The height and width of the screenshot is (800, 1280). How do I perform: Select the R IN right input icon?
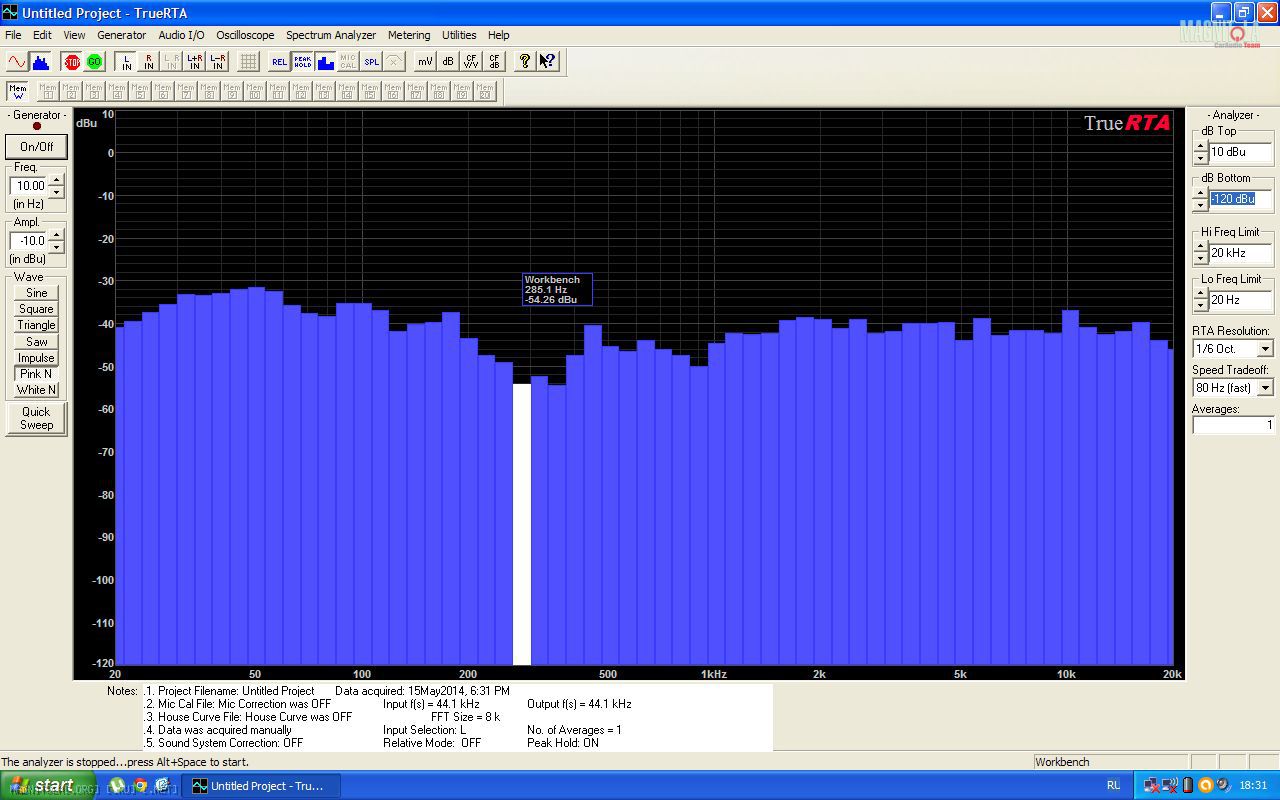[148, 62]
